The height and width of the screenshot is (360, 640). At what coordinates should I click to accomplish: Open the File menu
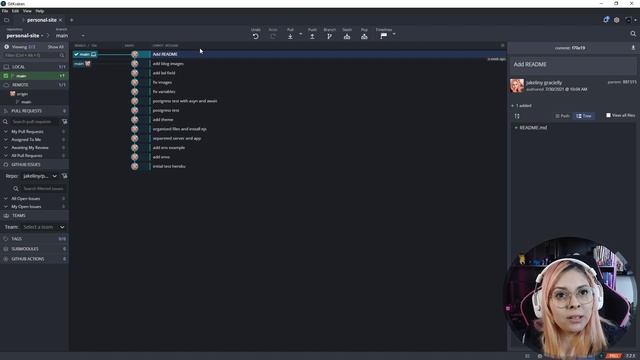[x=5, y=11]
